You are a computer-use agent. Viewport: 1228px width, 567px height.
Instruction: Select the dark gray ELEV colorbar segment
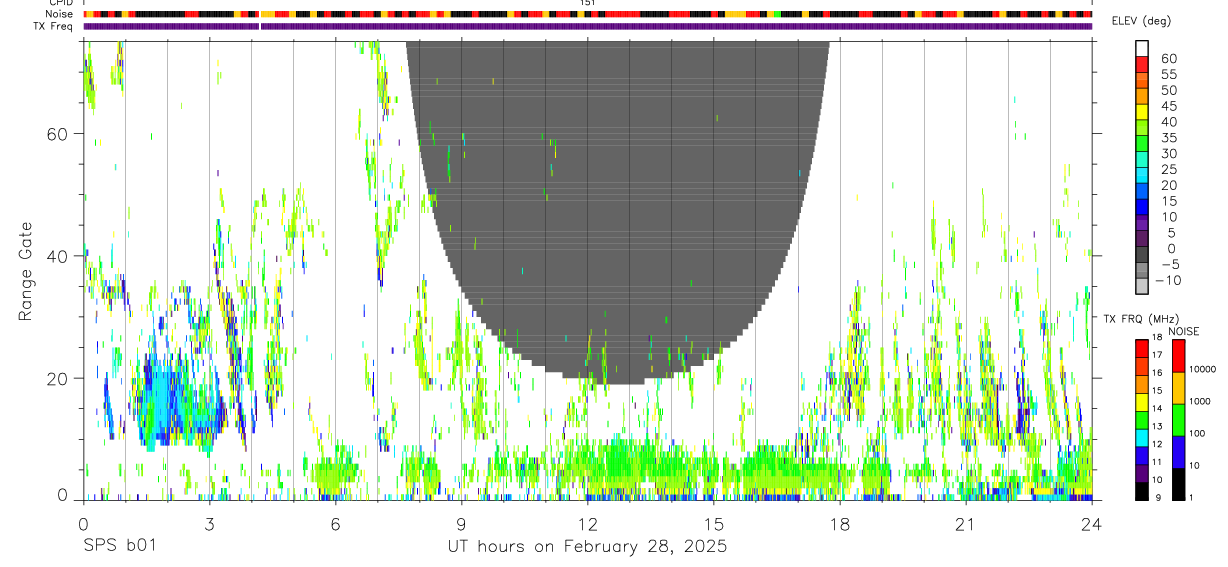pyautogui.click(x=1142, y=254)
